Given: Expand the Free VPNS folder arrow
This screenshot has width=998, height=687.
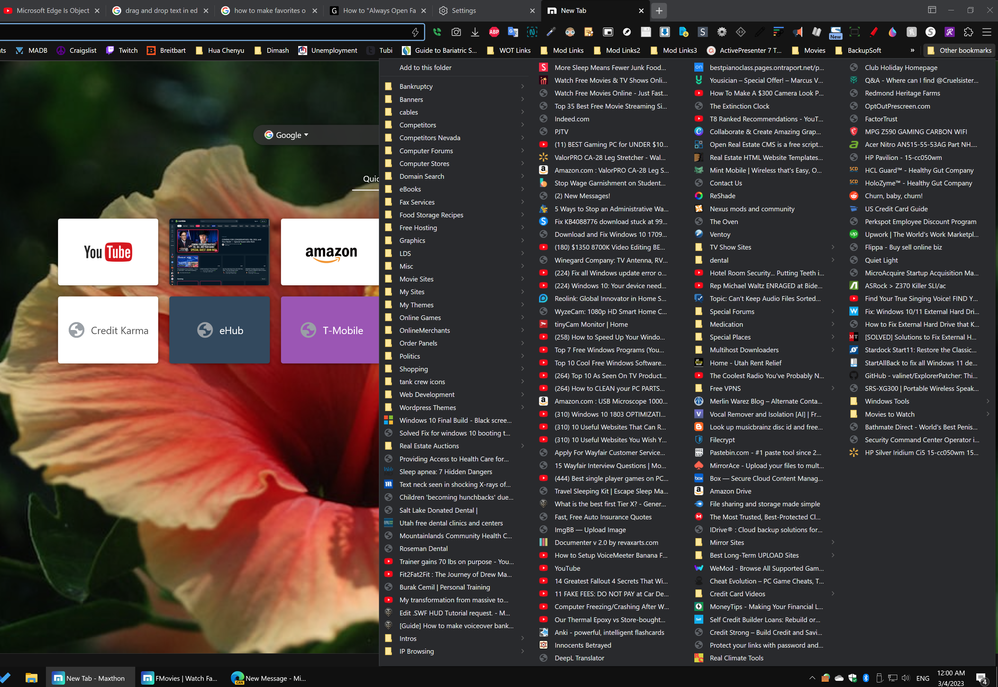Looking at the screenshot, I should tap(833, 388).
